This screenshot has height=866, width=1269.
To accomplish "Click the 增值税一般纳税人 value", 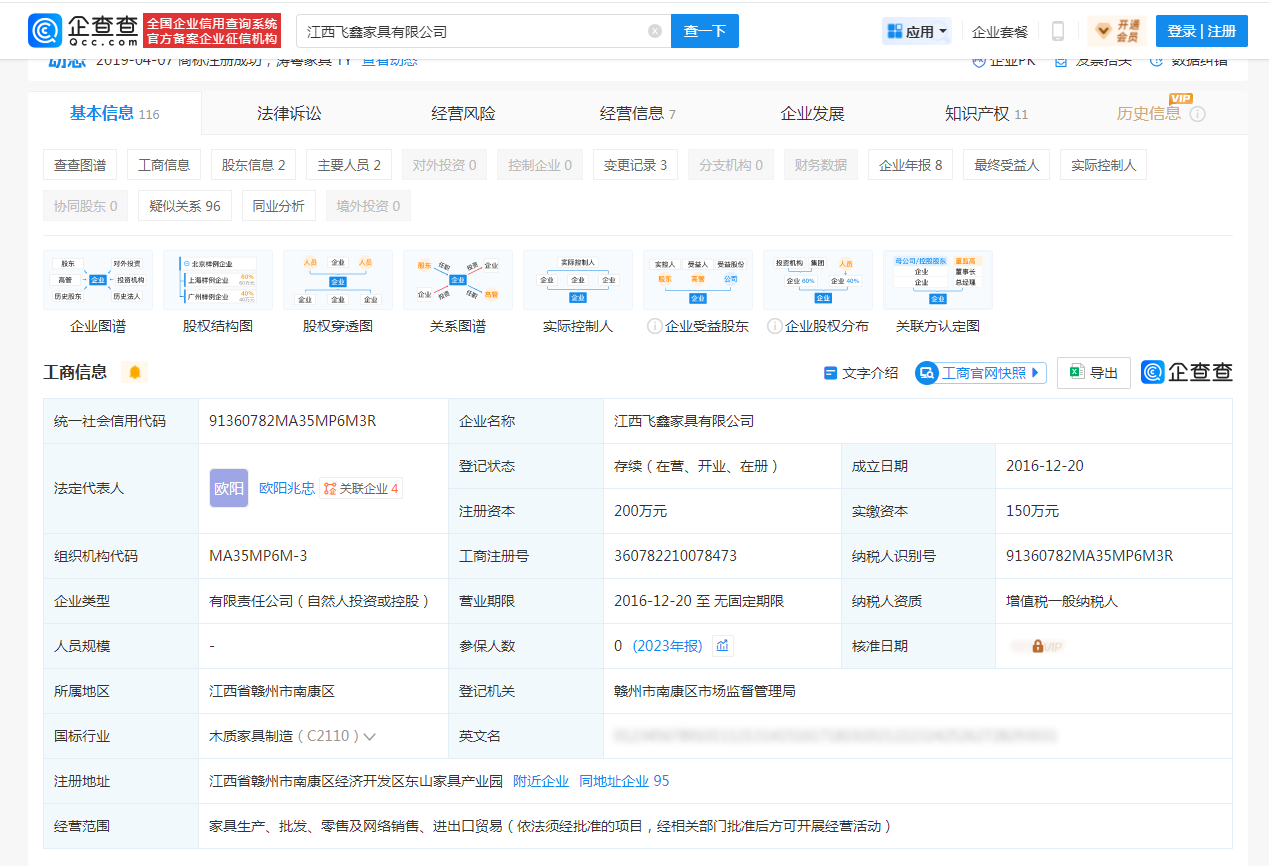I will point(1062,601).
